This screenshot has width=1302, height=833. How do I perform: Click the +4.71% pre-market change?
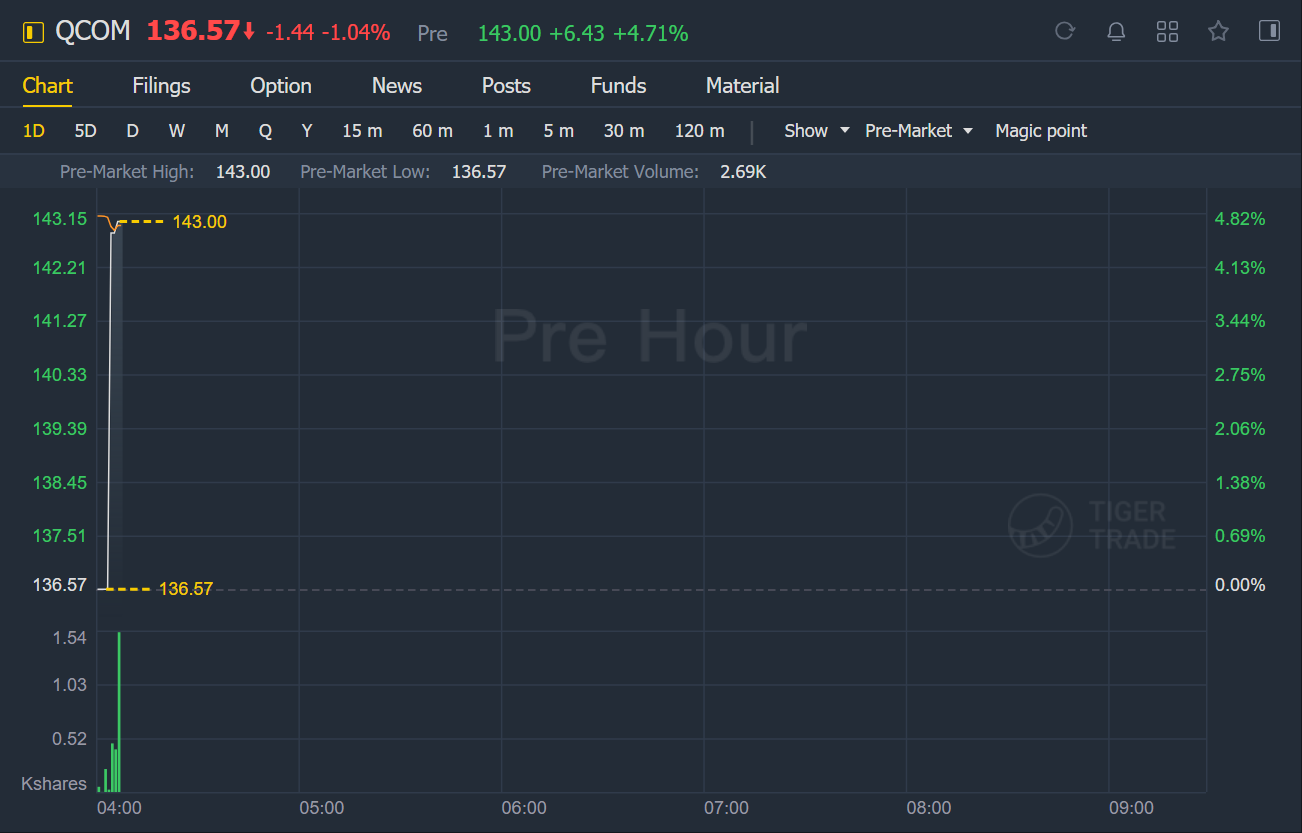(x=651, y=34)
